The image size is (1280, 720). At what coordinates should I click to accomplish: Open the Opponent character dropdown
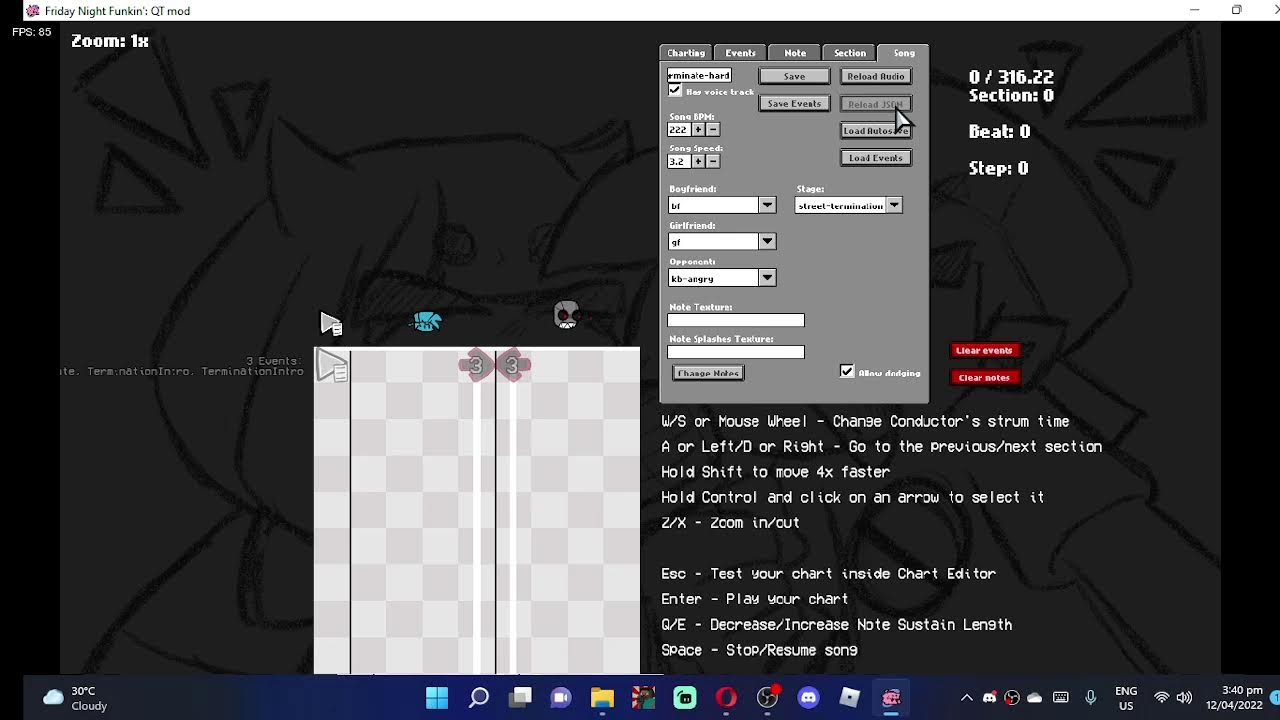coord(767,278)
